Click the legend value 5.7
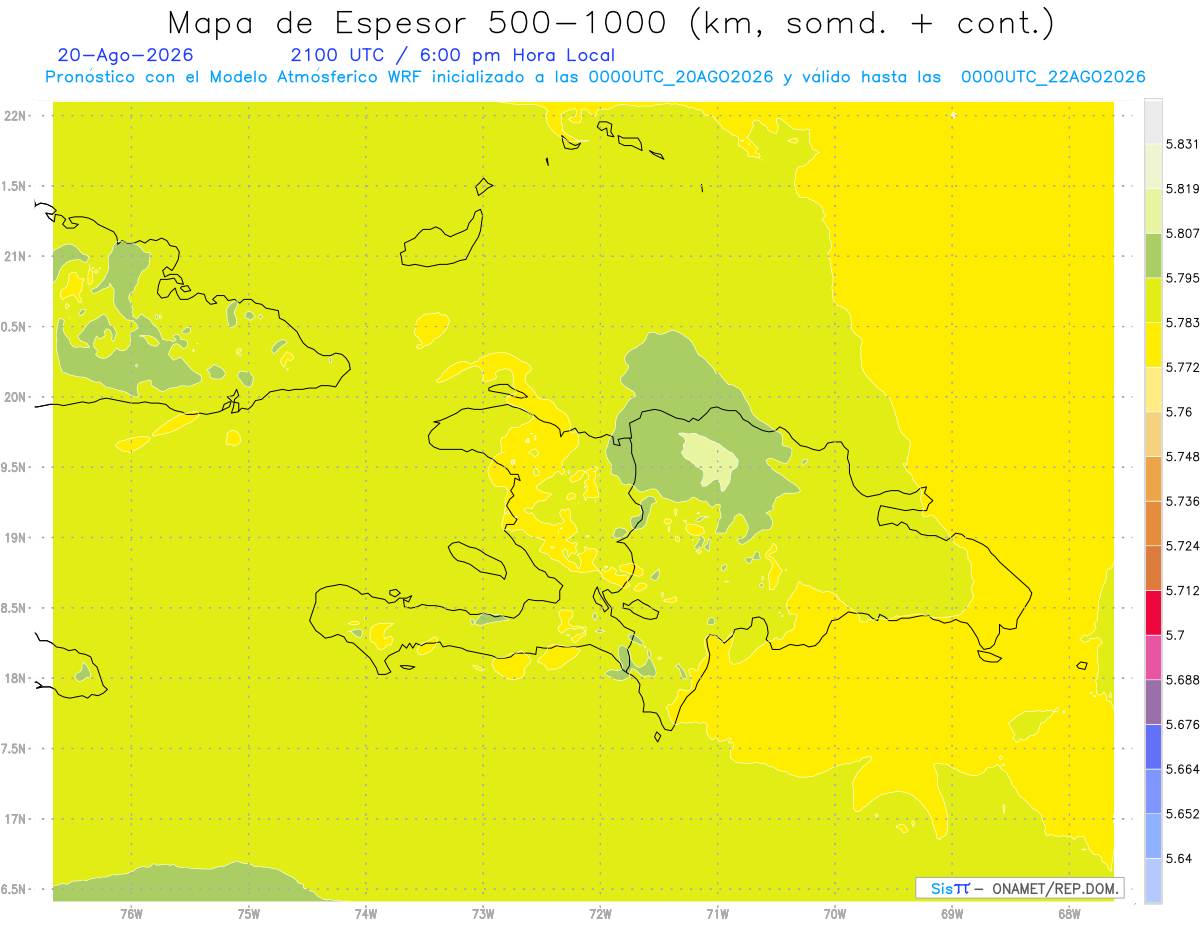Viewport: 1200px width, 927px height. [1175, 635]
